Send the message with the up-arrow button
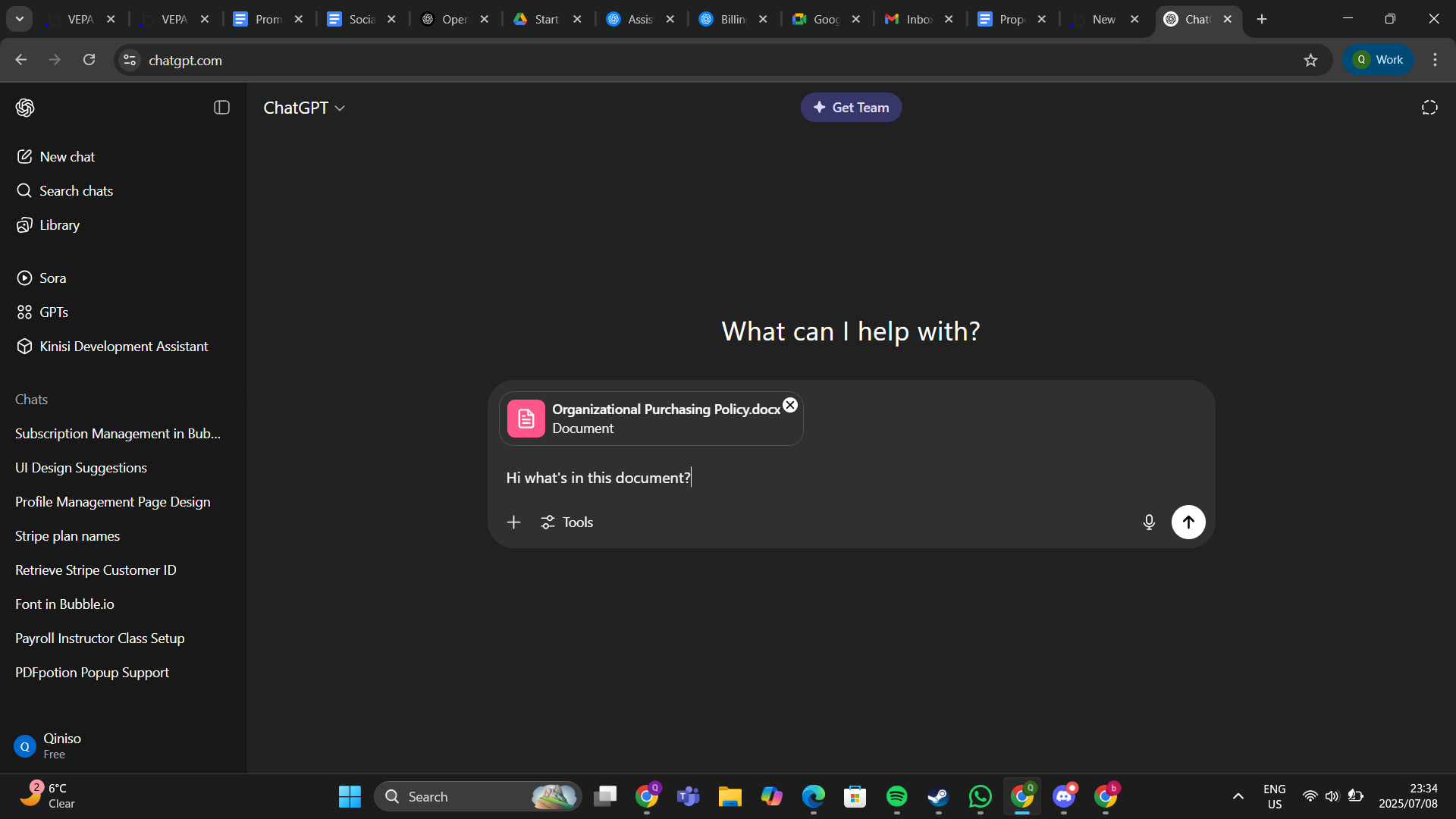This screenshot has width=1456, height=819. (1188, 522)
